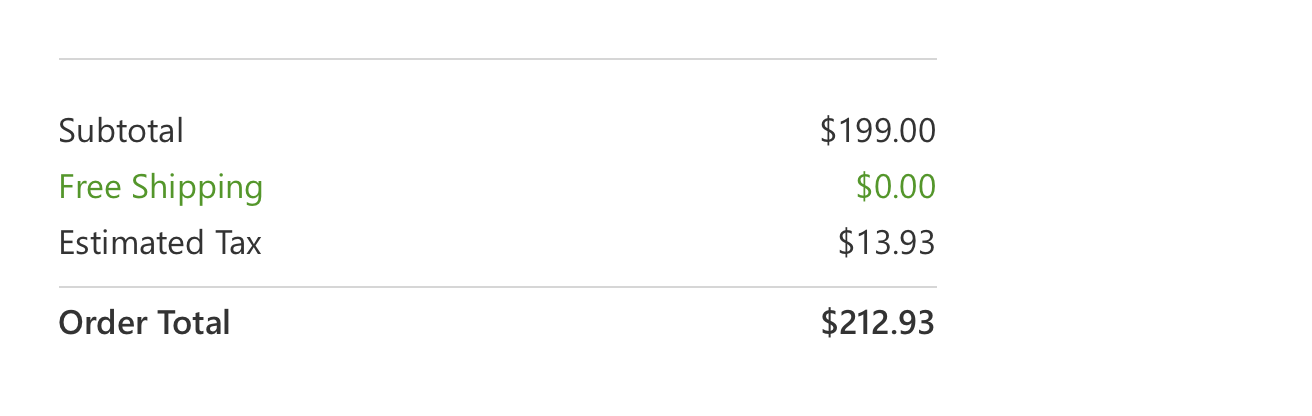
Task: Select the bold $212.93 total amount
Action: 878,323
